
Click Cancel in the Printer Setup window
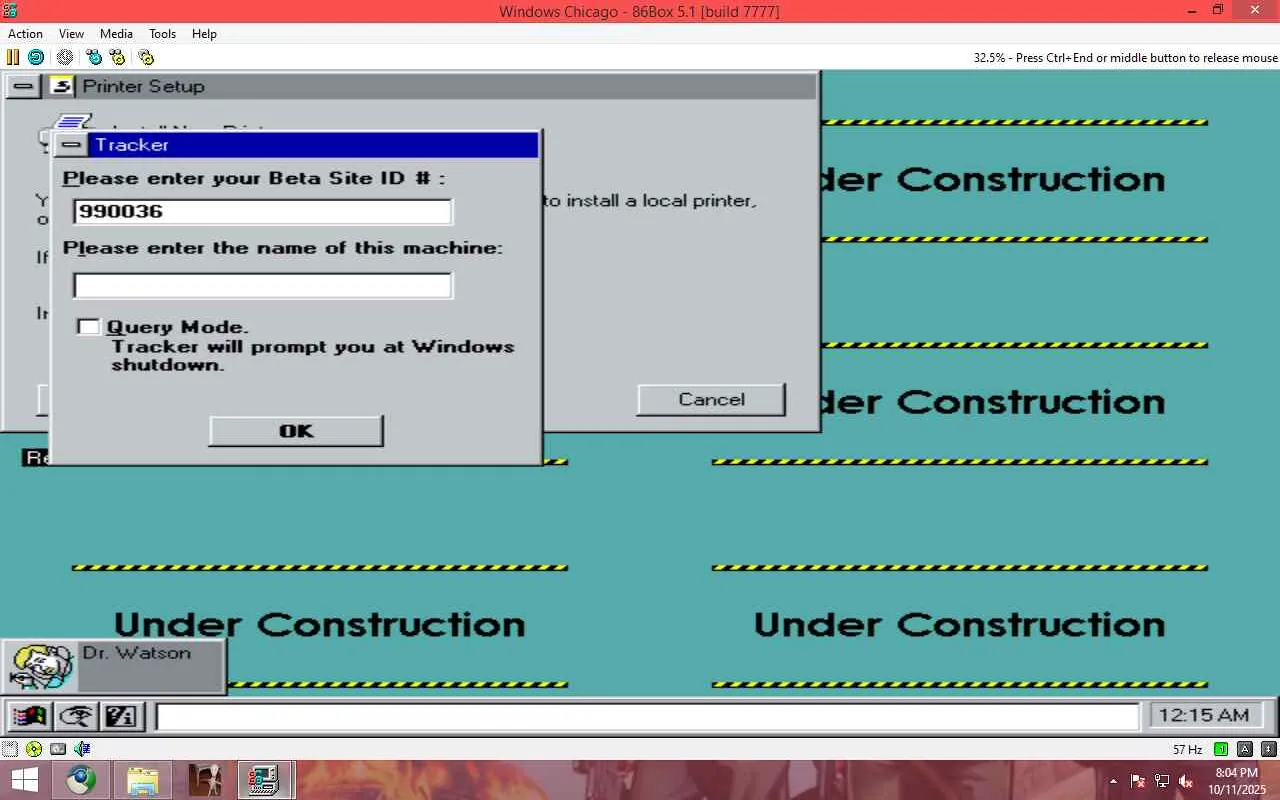(711, 399)
